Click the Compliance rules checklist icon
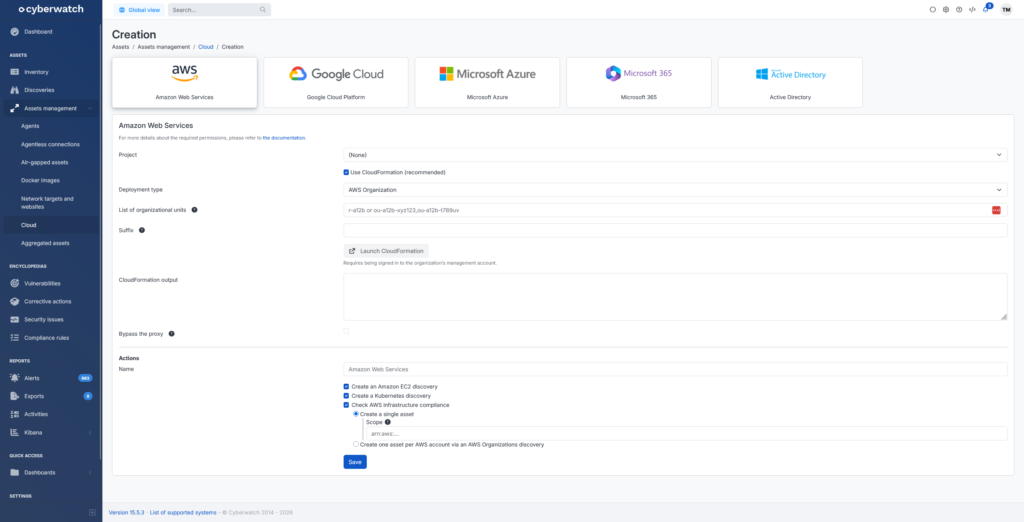This screenshot has height=522, width=1024. click(14, 338)
